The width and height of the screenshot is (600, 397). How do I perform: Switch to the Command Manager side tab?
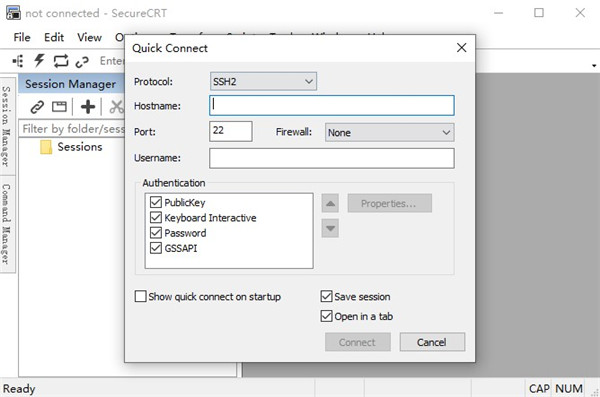coord(7,224)
